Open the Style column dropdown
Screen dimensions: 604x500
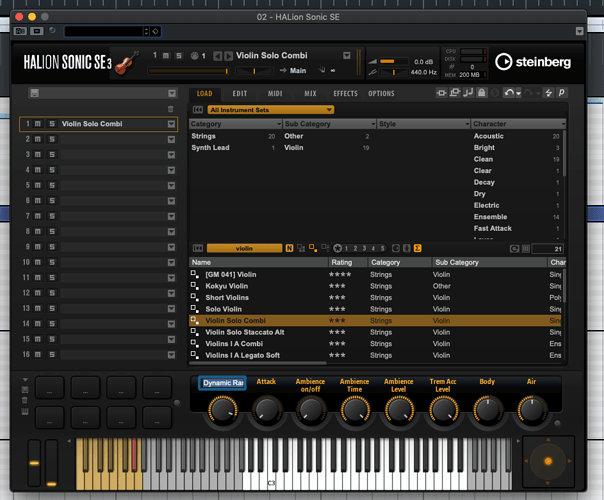pos(467,124)
